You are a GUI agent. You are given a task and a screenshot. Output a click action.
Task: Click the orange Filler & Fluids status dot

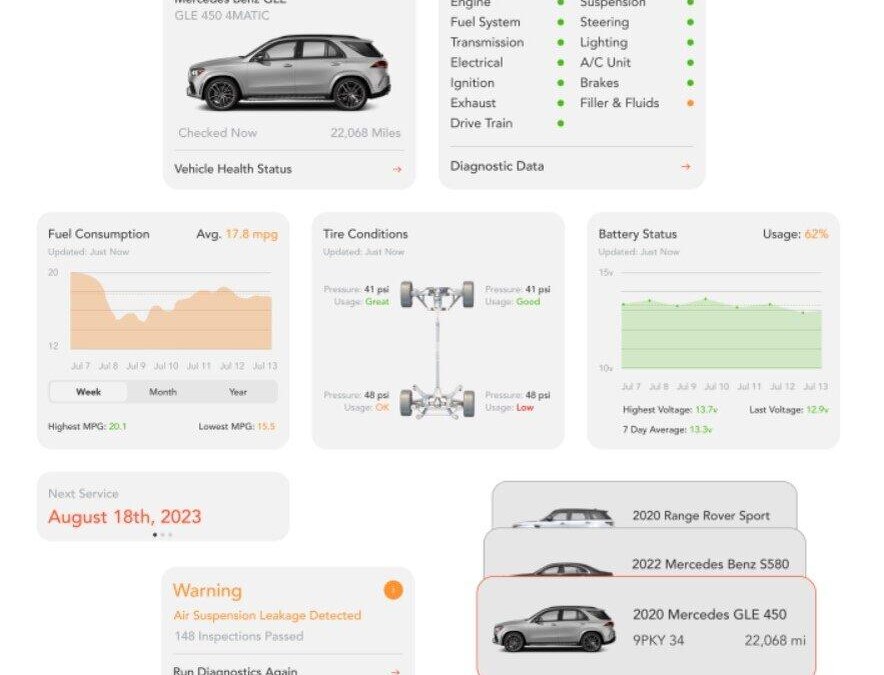[x=690, y=103]
